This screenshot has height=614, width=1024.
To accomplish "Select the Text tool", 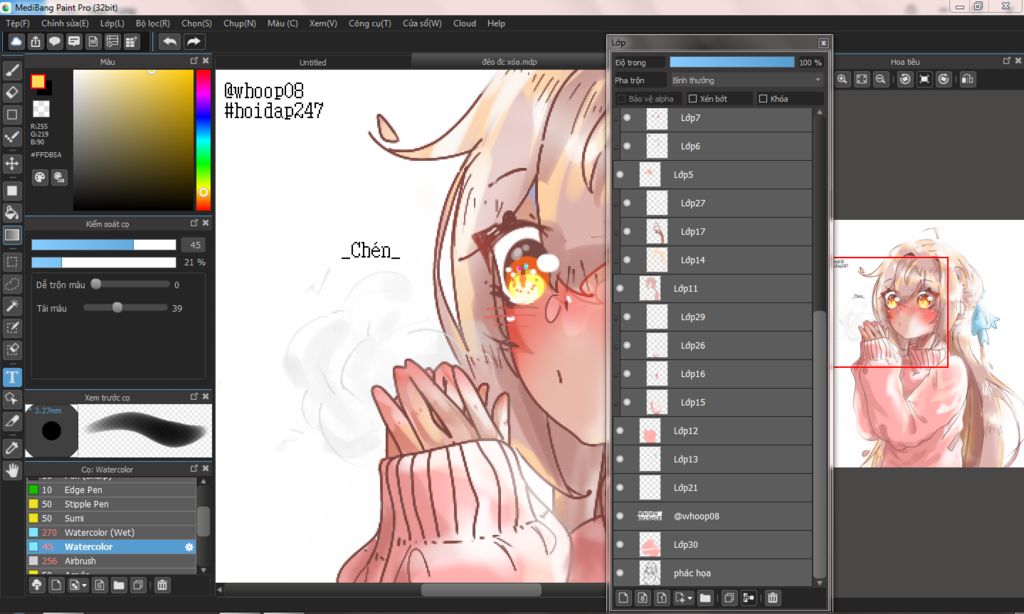I will pyautogui.click(x=12, y=377).
